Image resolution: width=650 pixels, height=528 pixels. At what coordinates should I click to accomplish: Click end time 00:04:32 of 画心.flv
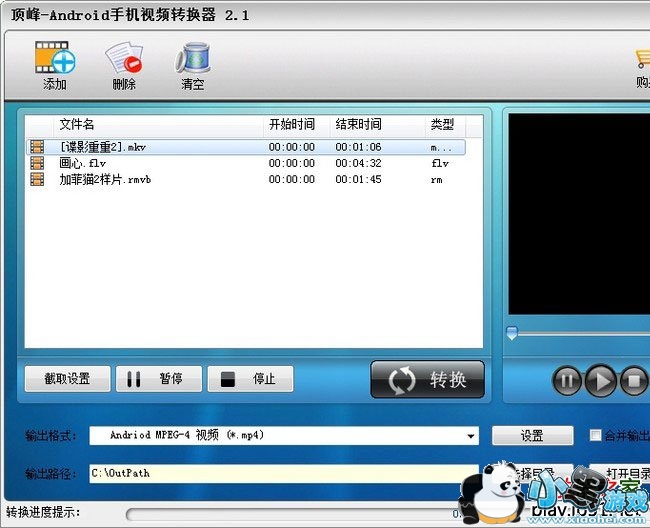(x=359, y=163)
